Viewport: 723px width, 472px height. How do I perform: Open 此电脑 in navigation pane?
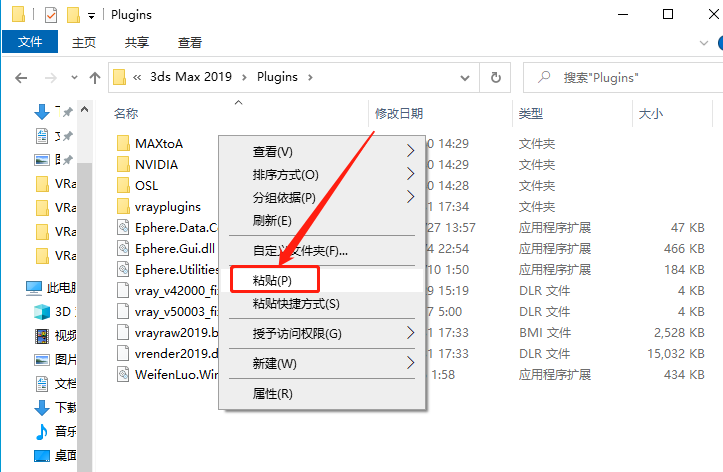point(51,288)
